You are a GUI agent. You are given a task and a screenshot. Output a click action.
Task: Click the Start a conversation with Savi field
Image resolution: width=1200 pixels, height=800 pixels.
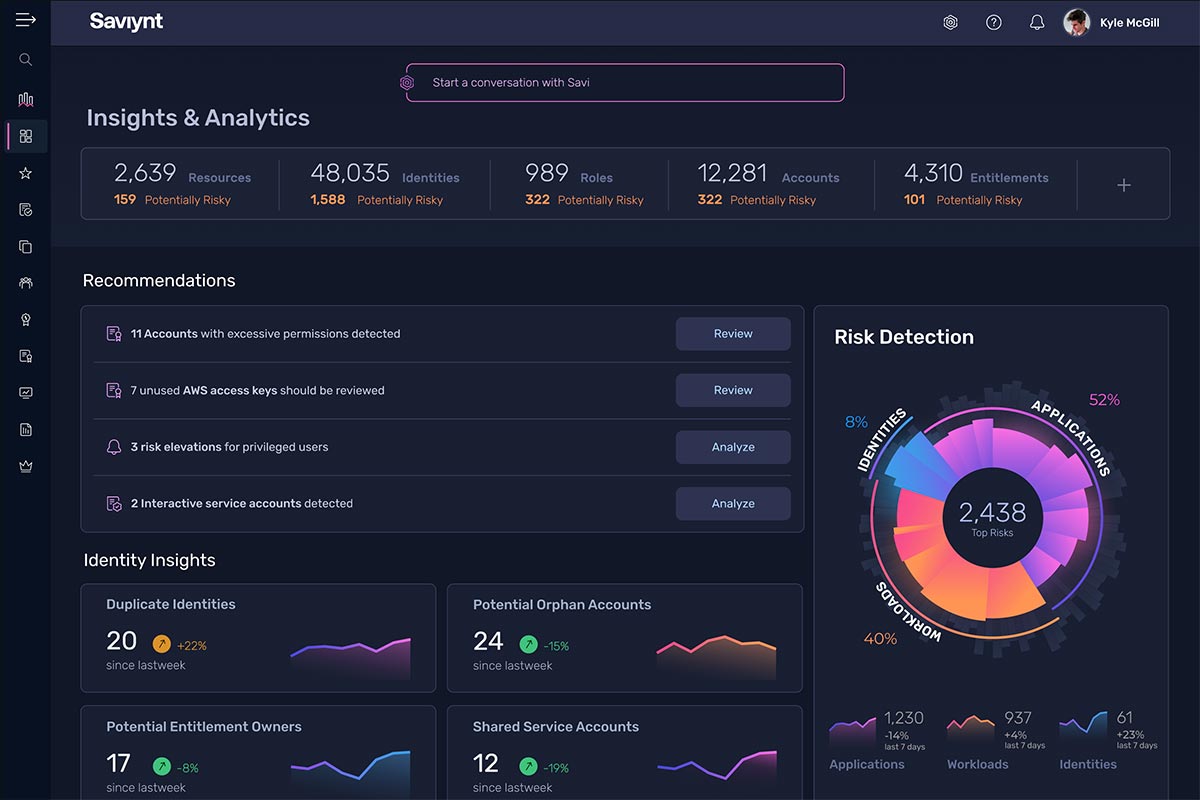pos(625,83)
